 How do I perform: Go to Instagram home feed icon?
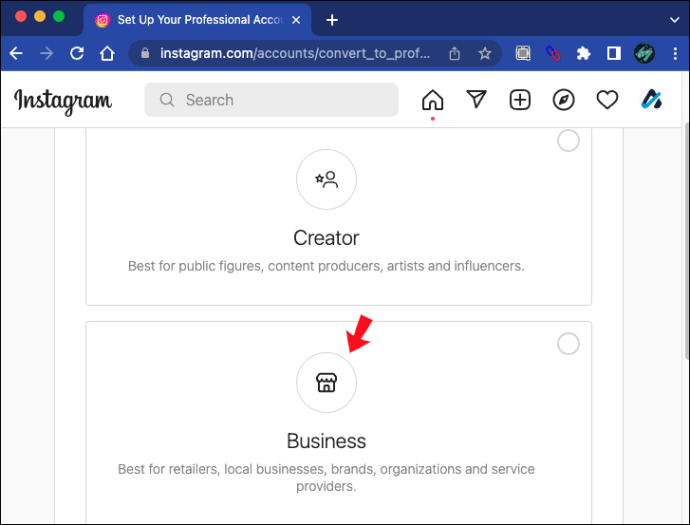(x=432, y=100)
